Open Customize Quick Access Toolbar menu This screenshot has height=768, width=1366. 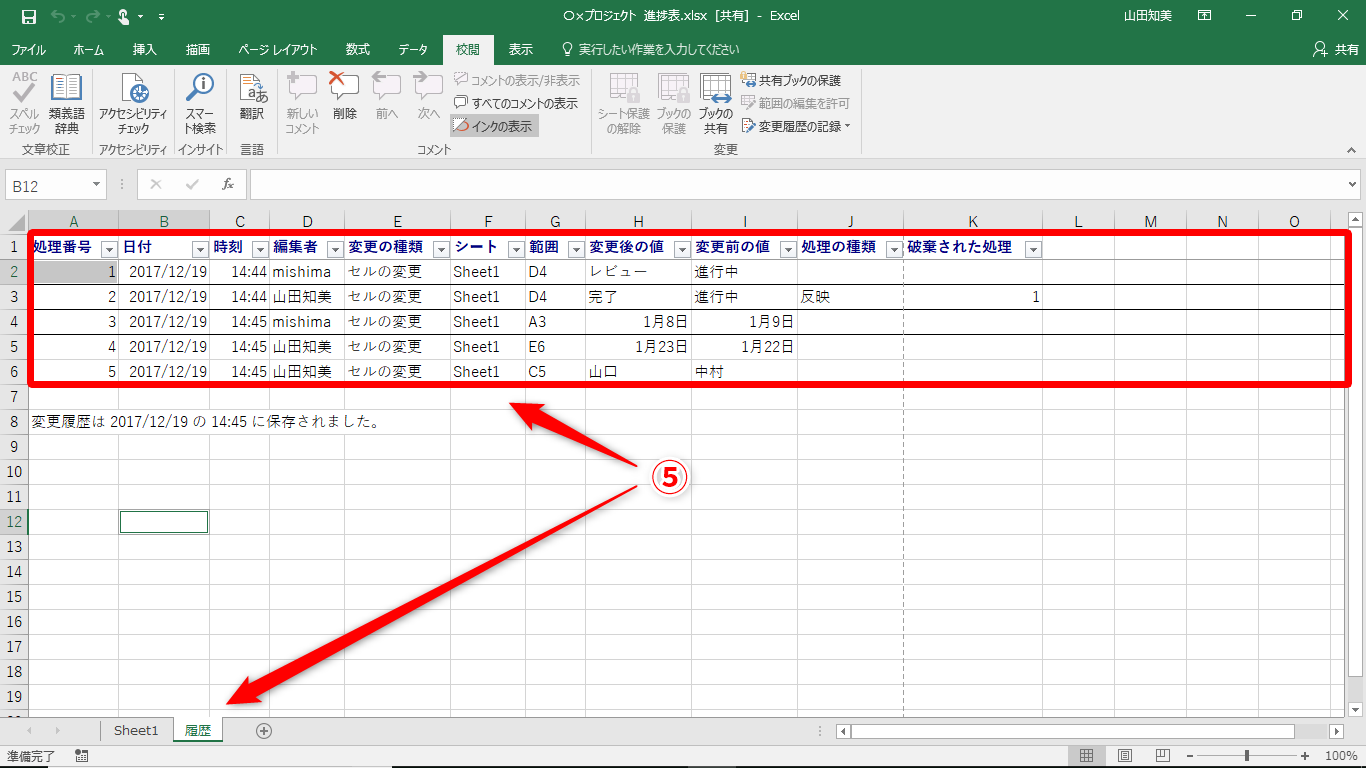pyautogui.click(x=162, y=16)
